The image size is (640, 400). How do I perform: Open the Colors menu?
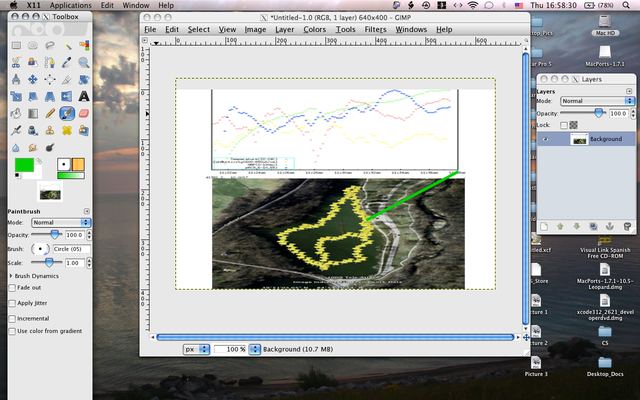pyautogui.click(x=315, y=29)
